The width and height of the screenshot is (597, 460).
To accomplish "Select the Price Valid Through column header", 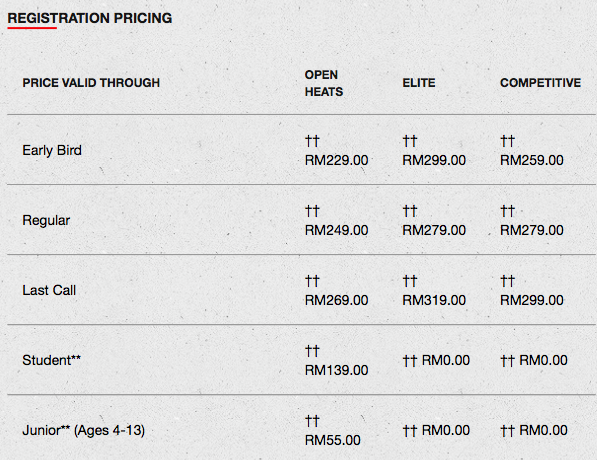I will [x=91, y=83].
